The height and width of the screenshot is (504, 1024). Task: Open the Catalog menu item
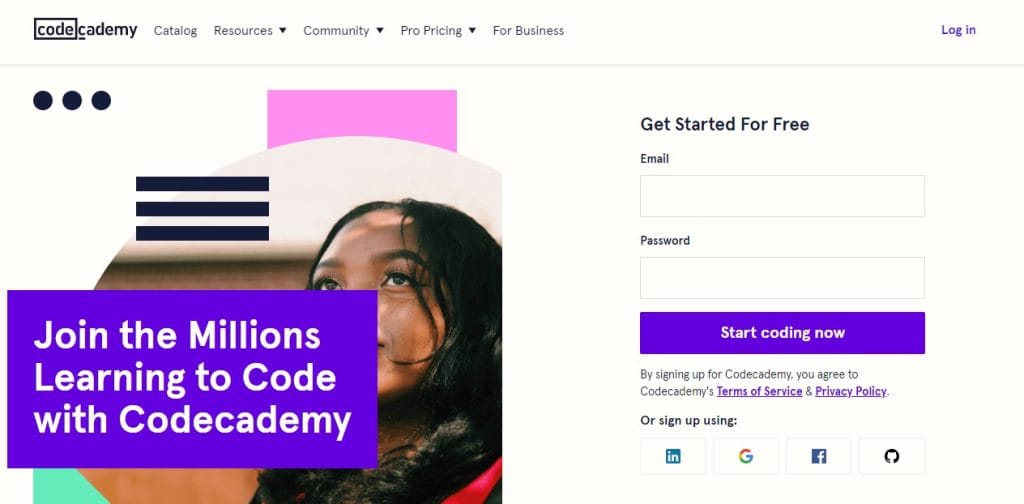pos(175,31)
